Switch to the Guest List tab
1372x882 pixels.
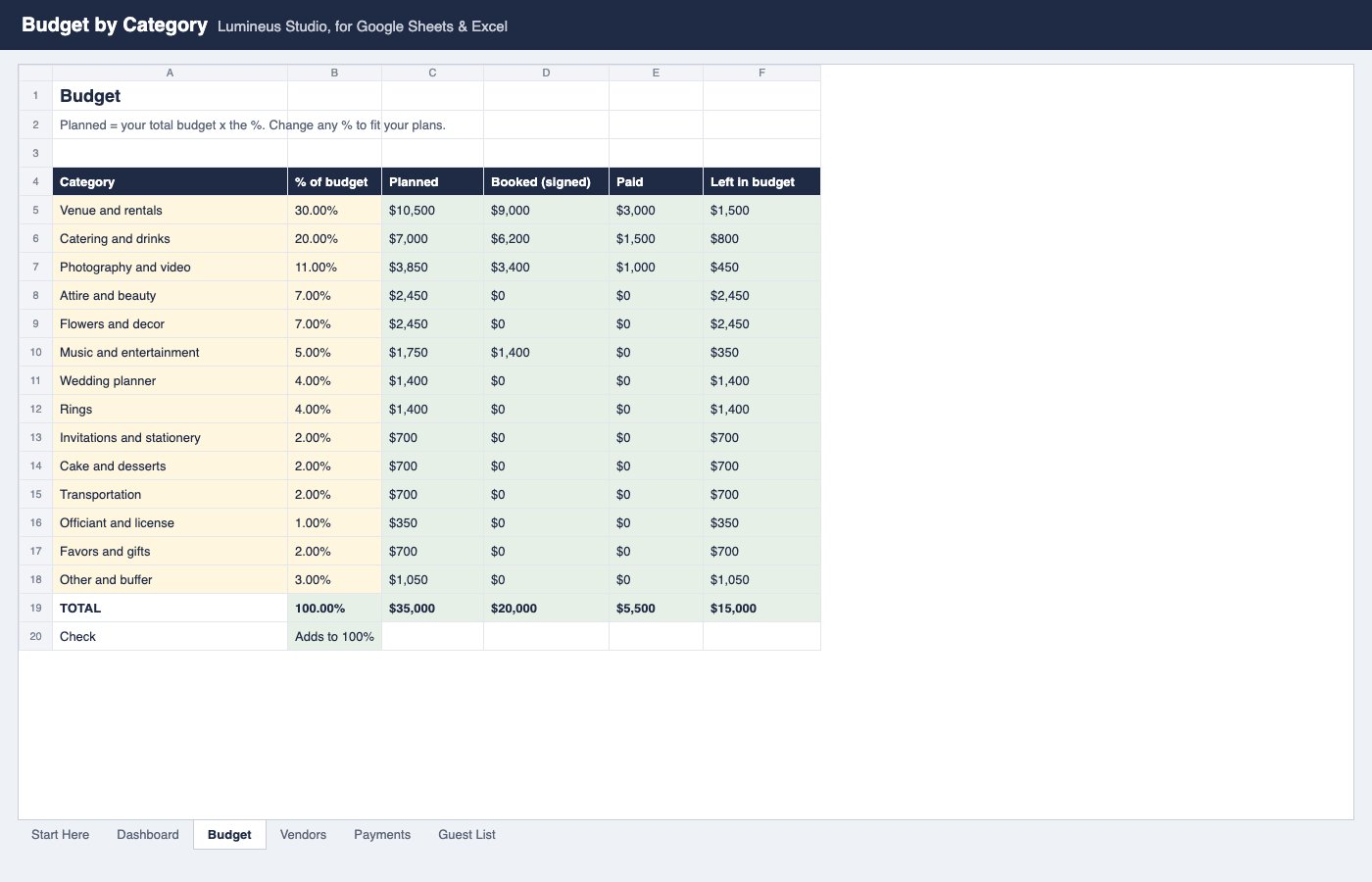[466, 835]
